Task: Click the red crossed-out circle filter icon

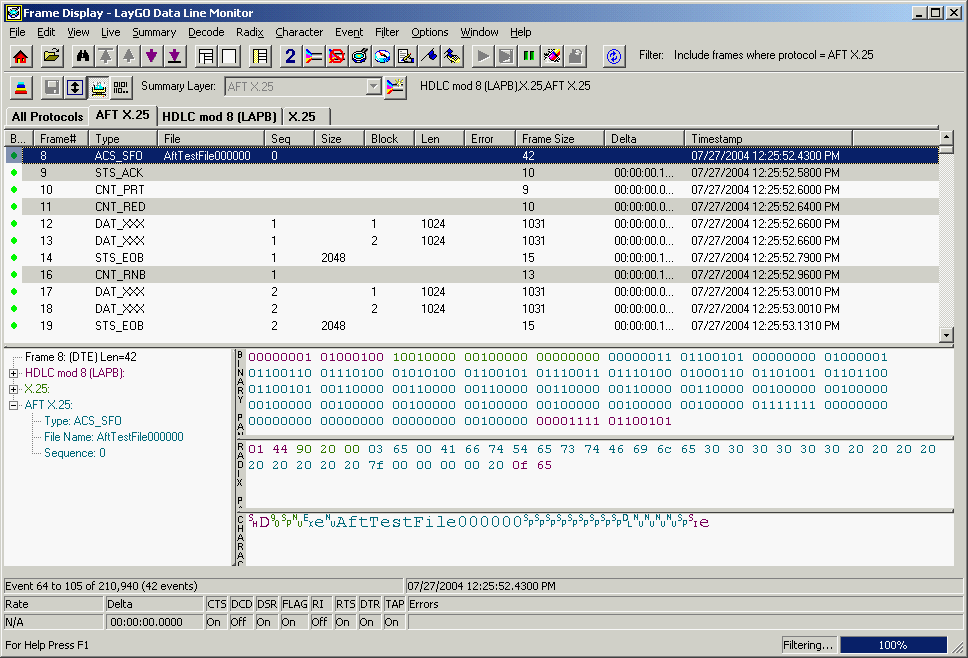Action: pos(336,56)
